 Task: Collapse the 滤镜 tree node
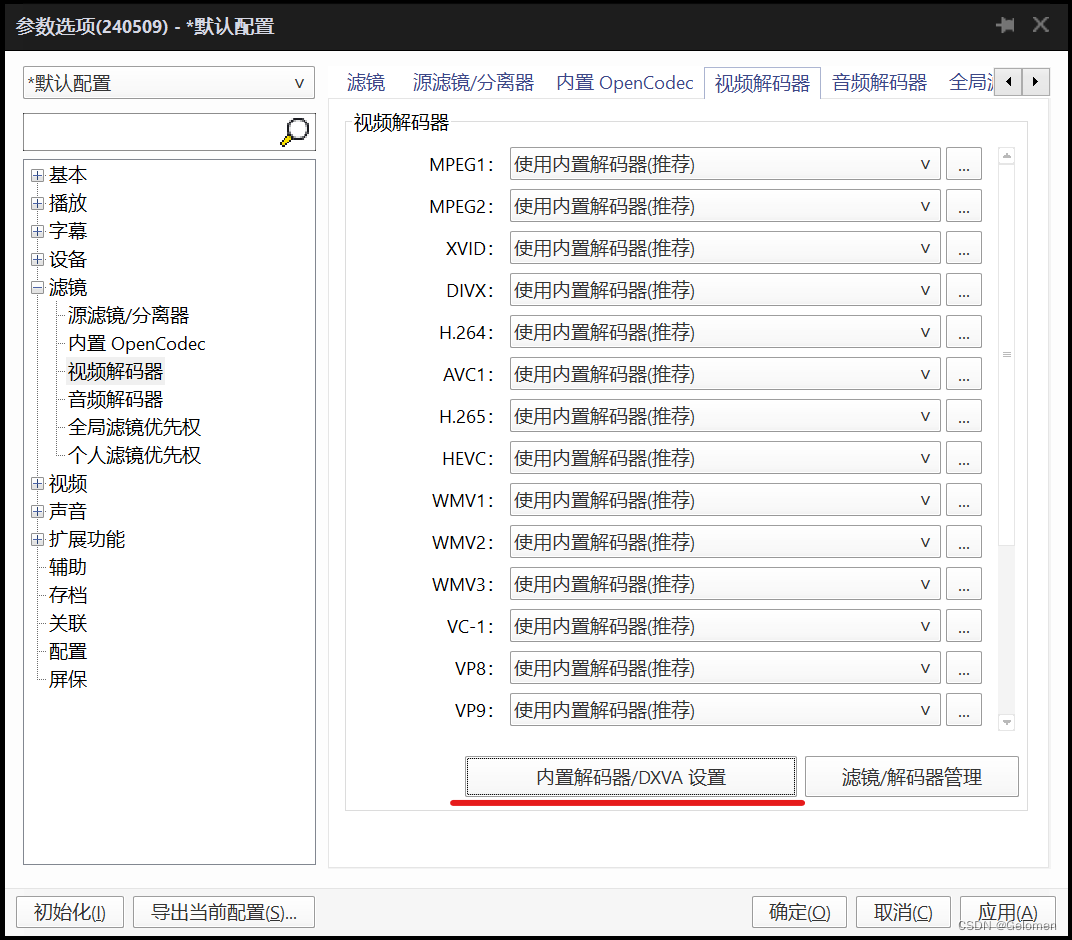[37, 287]
